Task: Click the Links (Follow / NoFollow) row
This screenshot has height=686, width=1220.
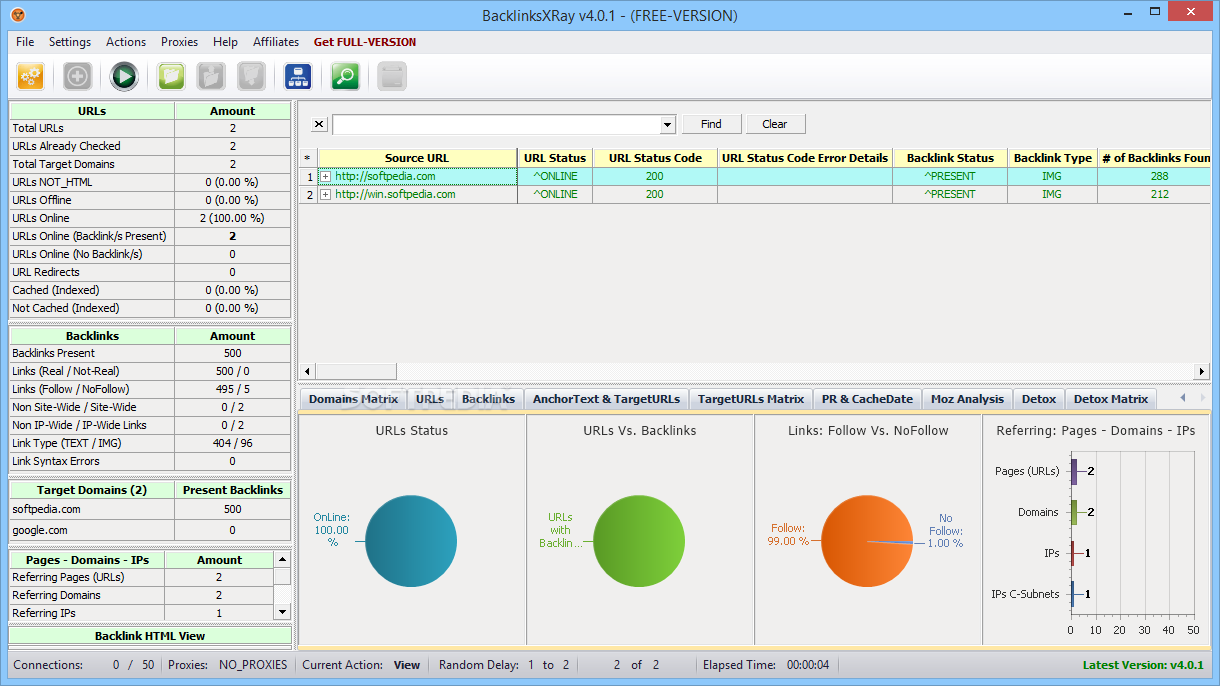Action: click(x=150, y=389)
